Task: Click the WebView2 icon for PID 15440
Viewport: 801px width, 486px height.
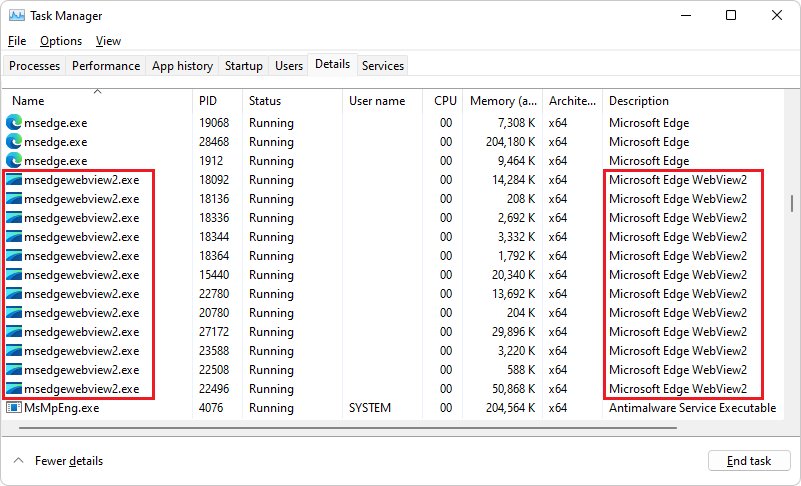Action: [x=14, y=275]
